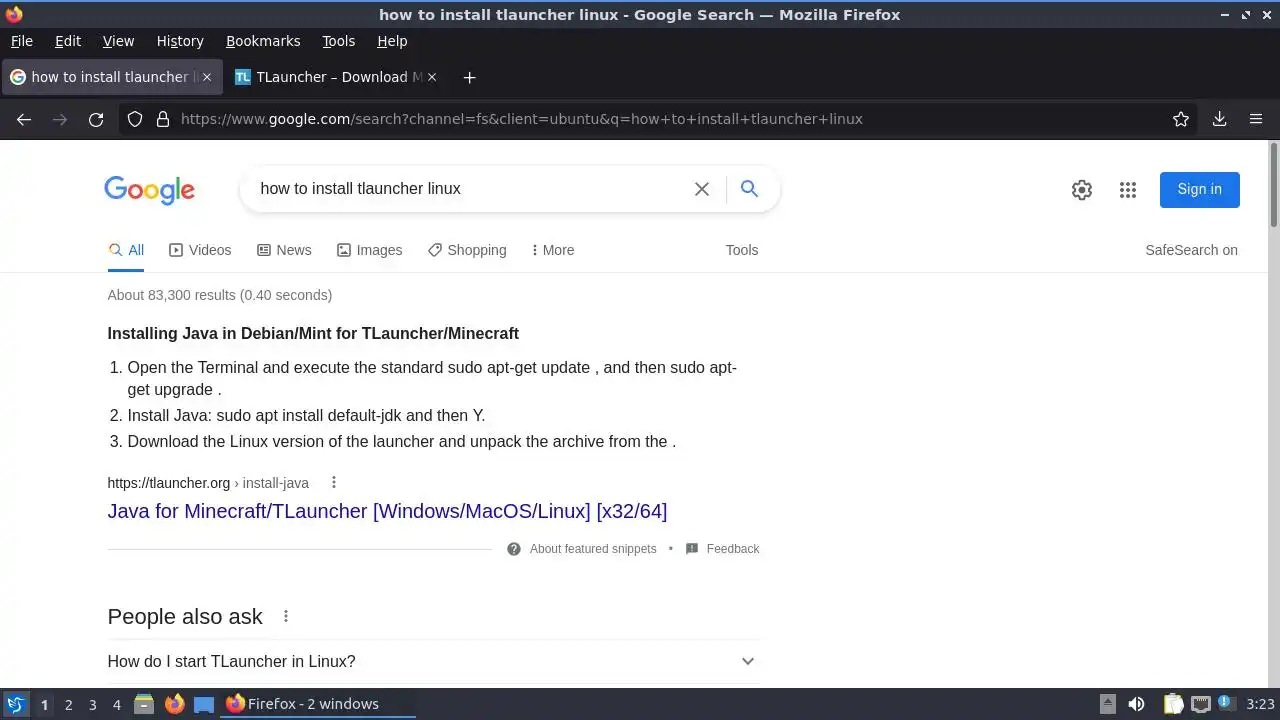Open the Google apps grid
This screenshot has height=720, width=1280.
coord(1128,190)
